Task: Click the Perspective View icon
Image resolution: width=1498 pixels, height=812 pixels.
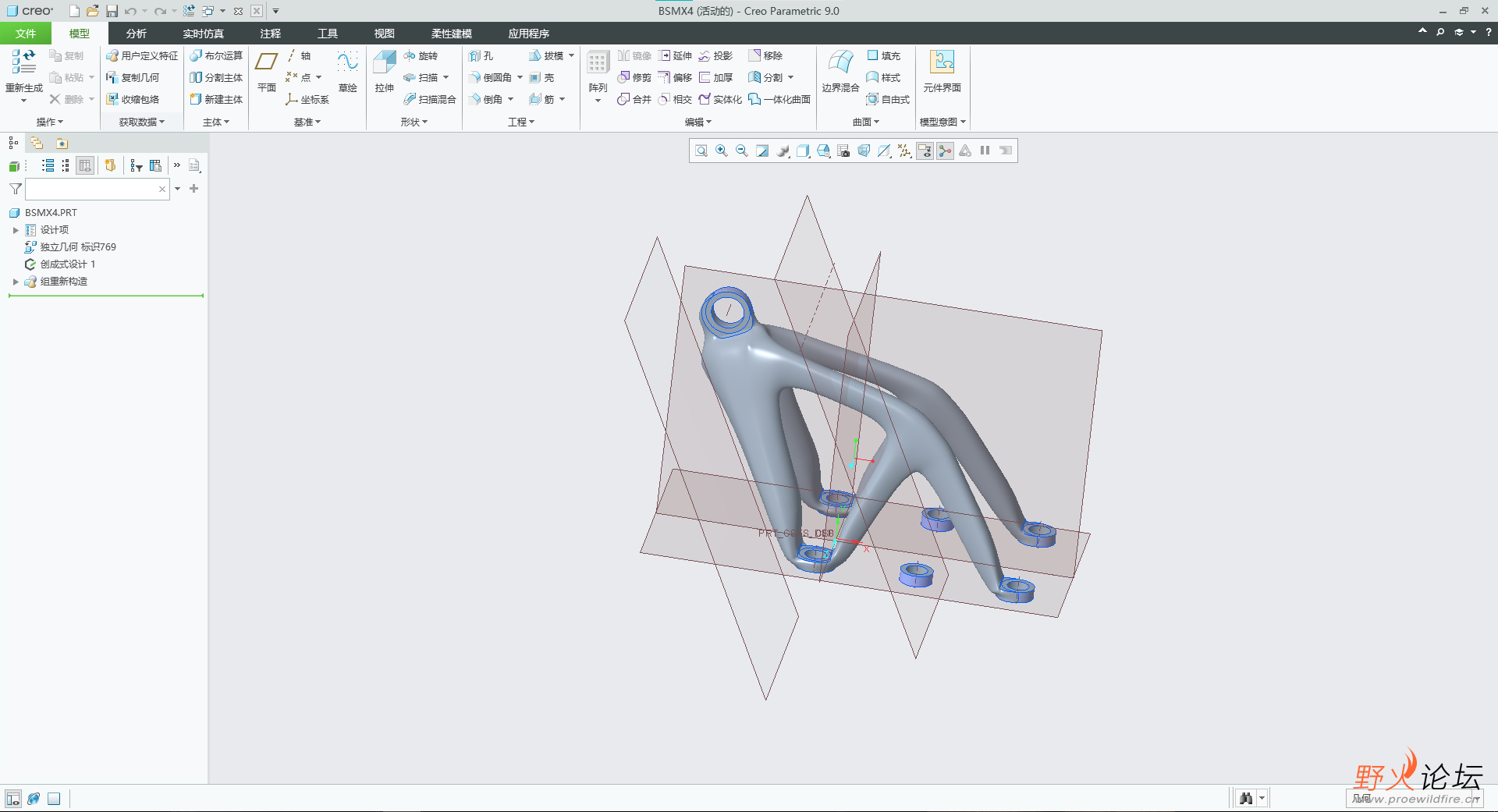Action: [x=864, y=151]
